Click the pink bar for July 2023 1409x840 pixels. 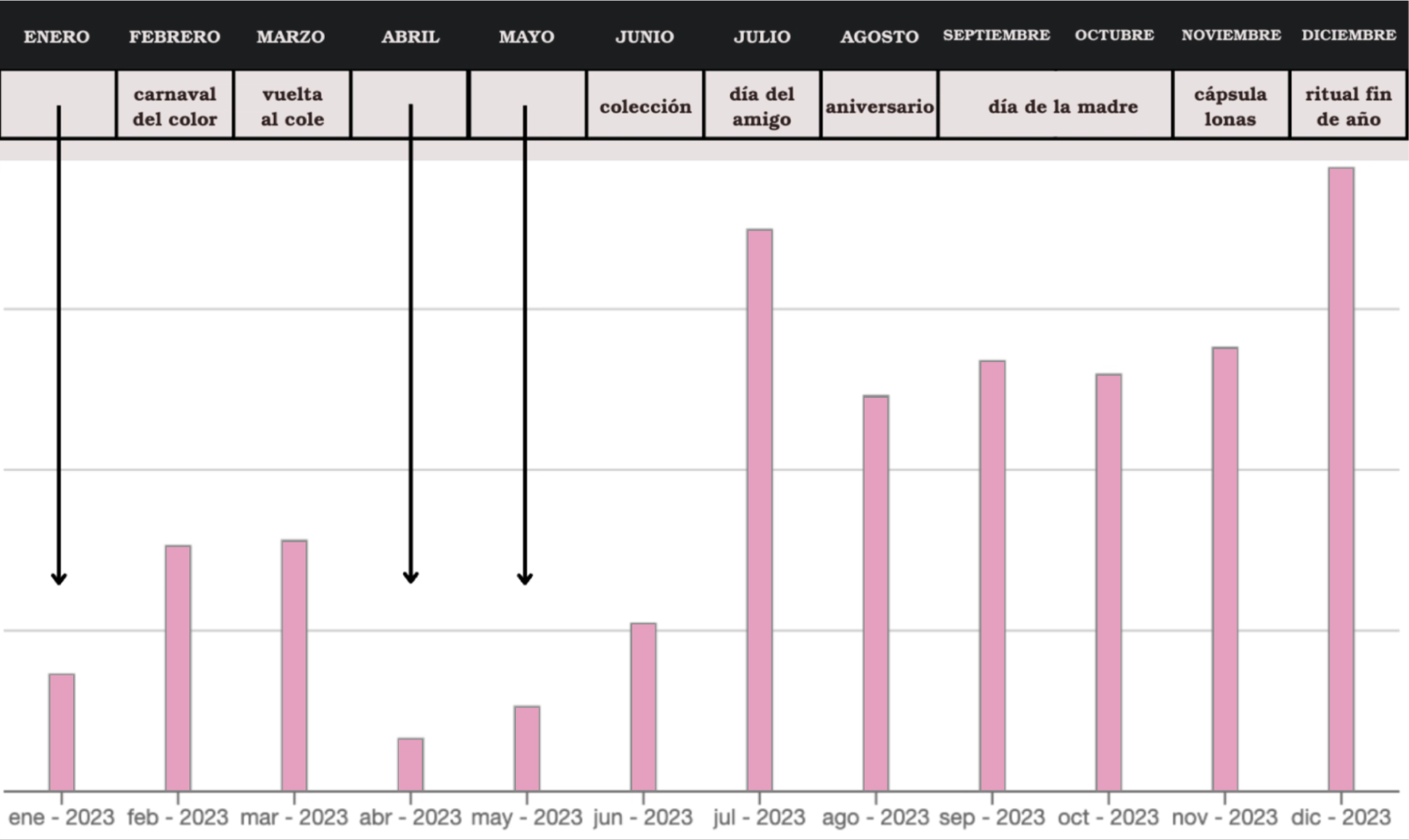click(x=759, y=511)
